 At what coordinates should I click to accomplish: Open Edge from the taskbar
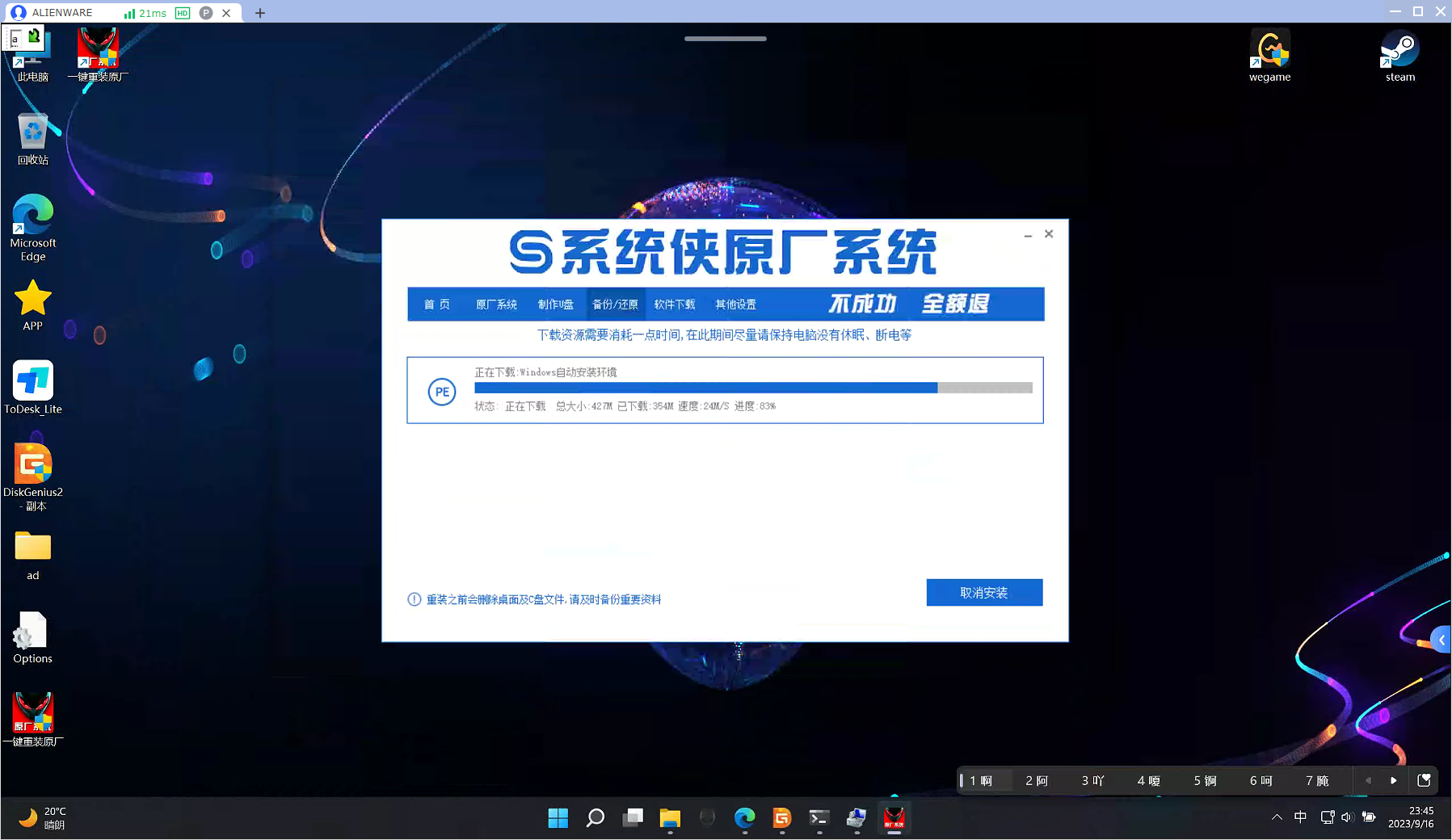(744, 818)
